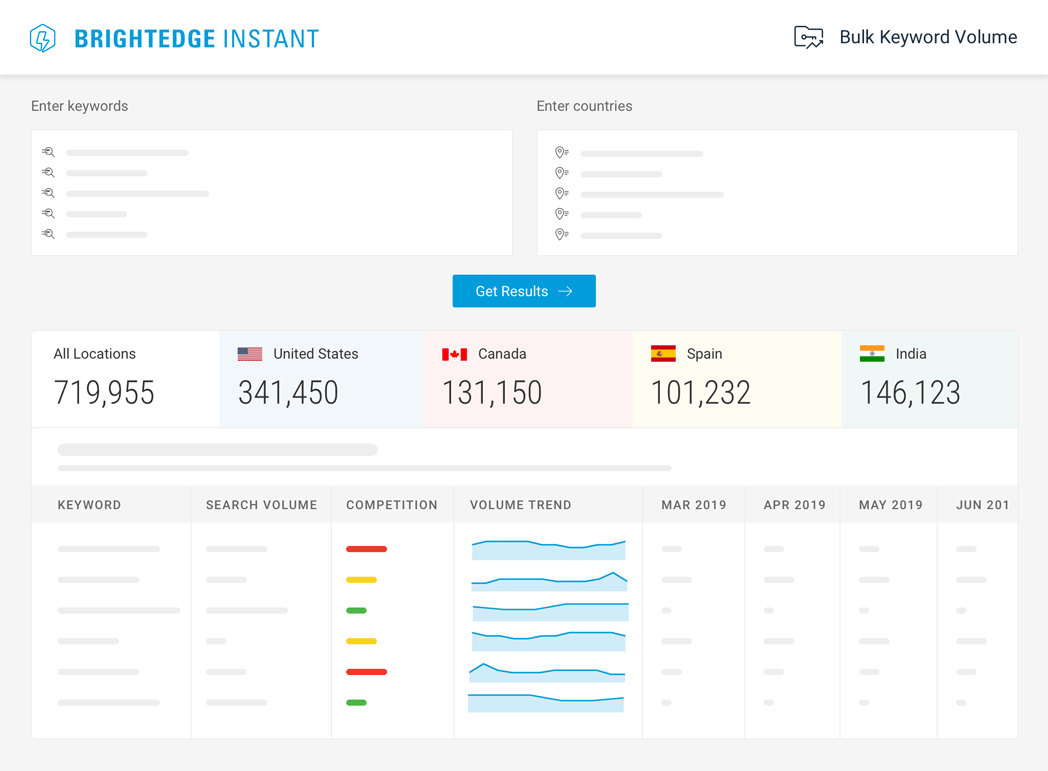Sort by the SEARCH VOLUME column header
1048x771 pixels.
tap(261, 505)
